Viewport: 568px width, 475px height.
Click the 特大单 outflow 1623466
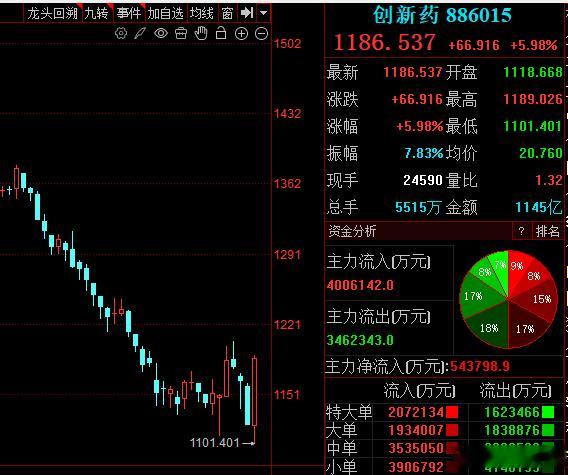pos(512,412)
